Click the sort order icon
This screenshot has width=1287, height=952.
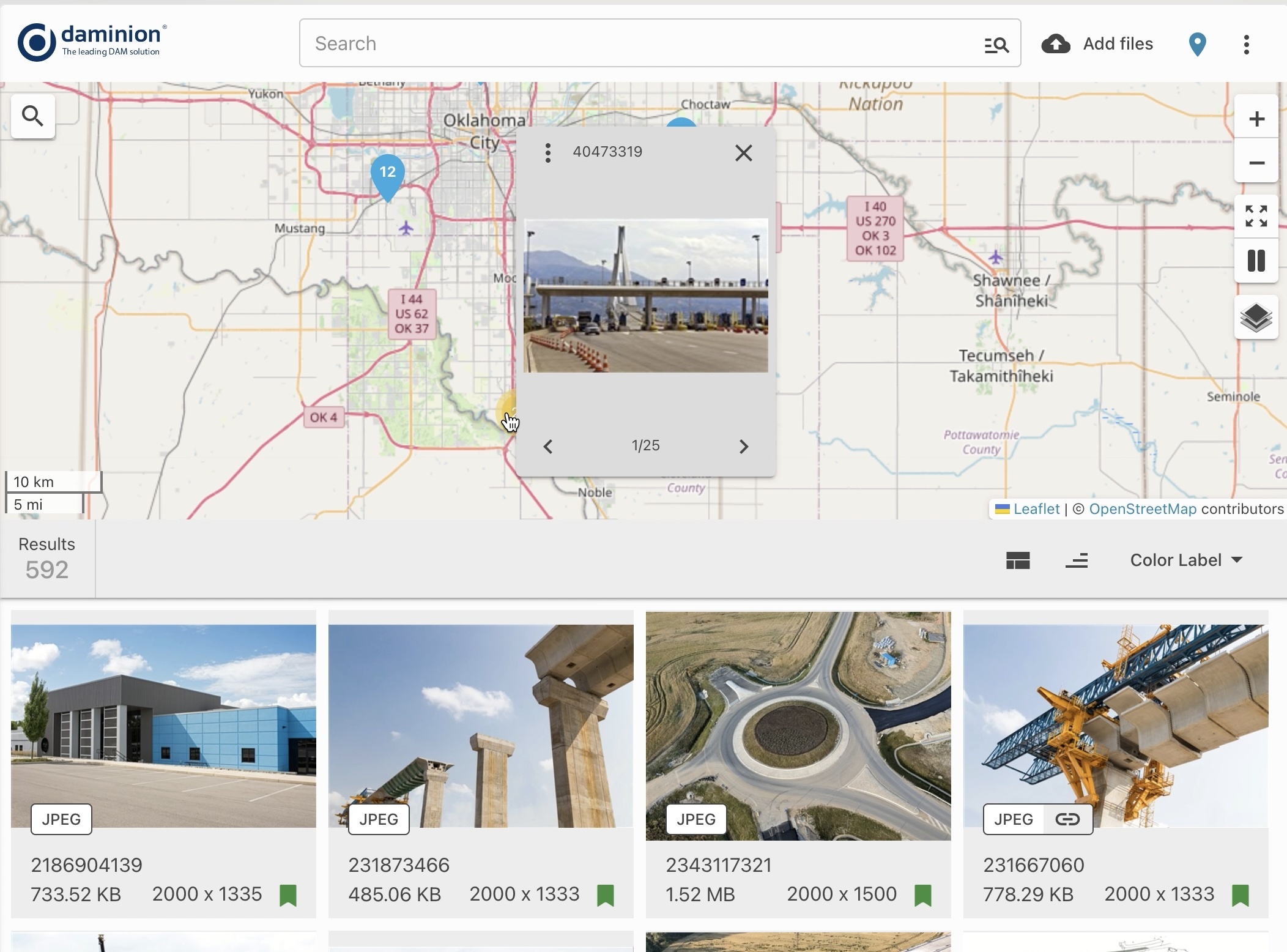[x=1077, y=560]
